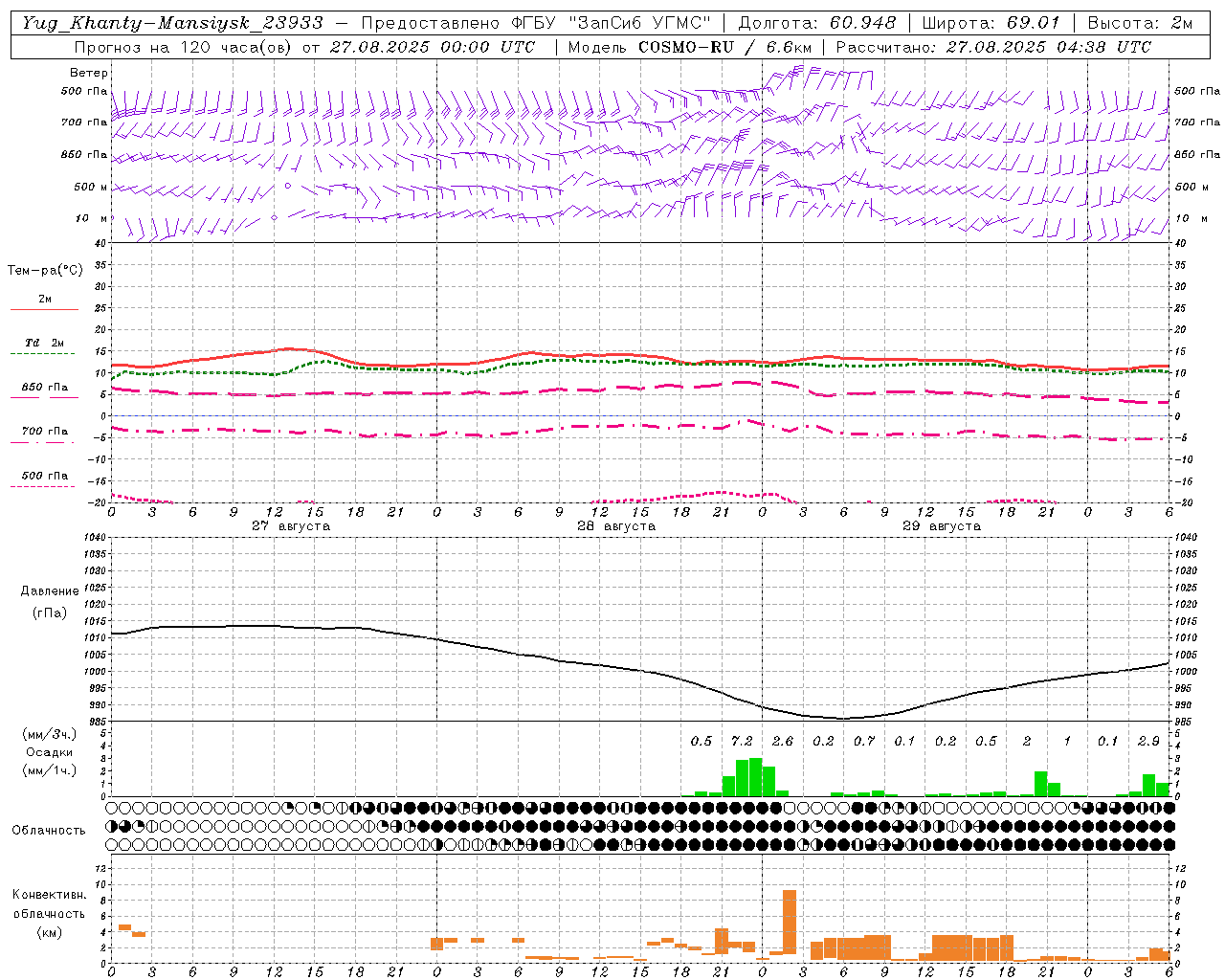Image resolution: width=1225 pixels, height=980 pixels.
Task: Click the Модель COSMO-RU / 6.6км label
Action: tap(690, 47)
